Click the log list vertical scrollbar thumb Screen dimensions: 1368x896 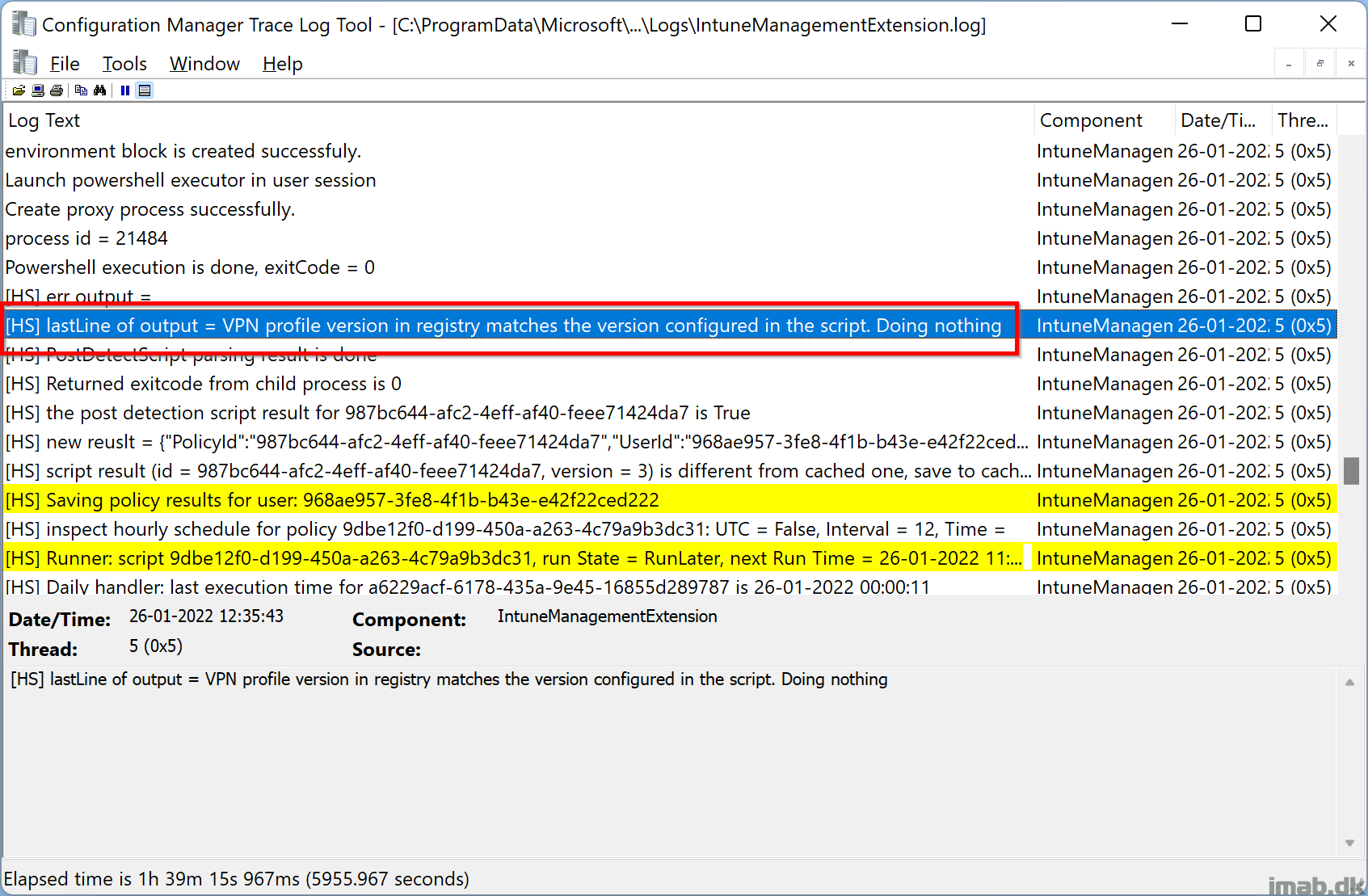point(1351,471)
